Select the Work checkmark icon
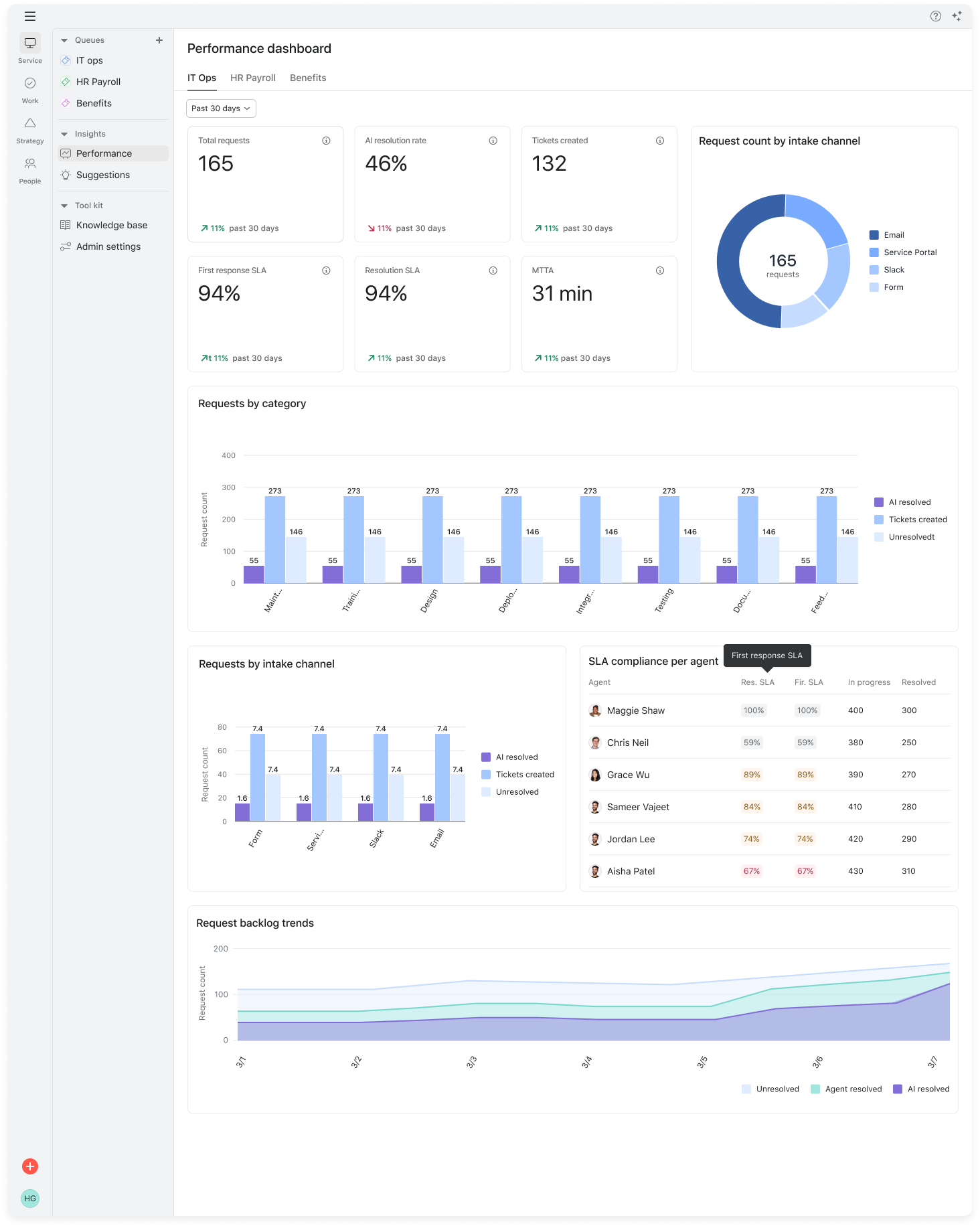The image size is (980, 1228). (30, 83)
